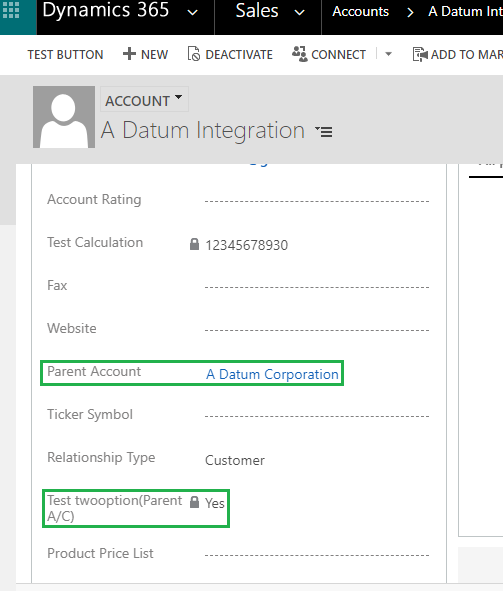Click the Relationship Type label

(x=101, y=457)
